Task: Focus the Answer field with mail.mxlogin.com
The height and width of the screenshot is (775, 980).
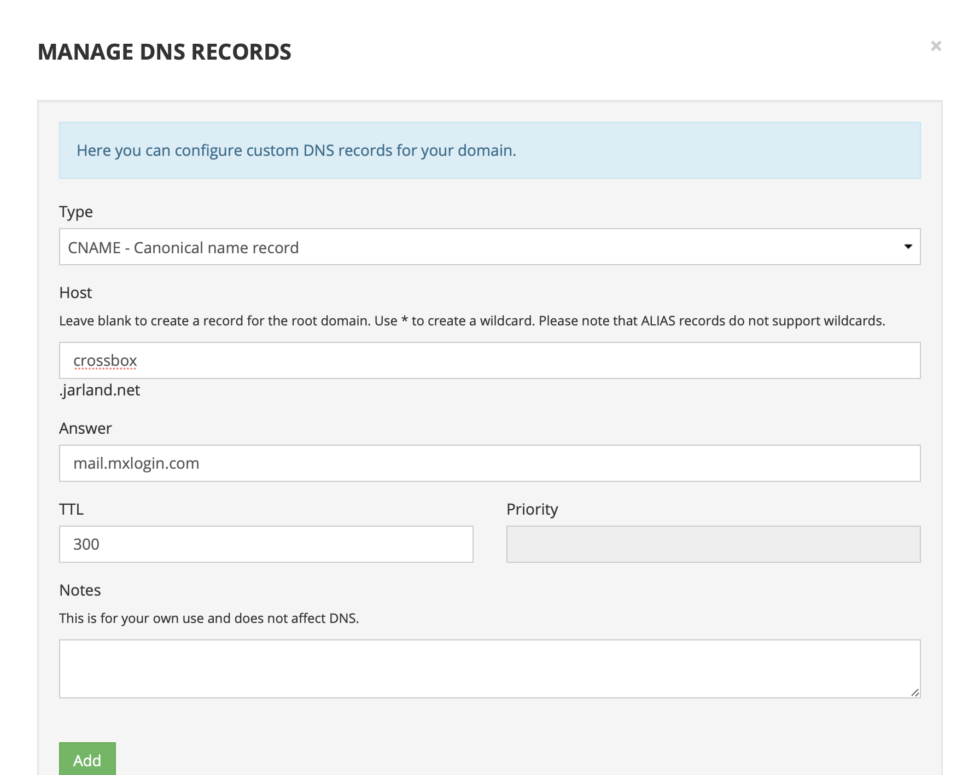Action: point(488,463)
